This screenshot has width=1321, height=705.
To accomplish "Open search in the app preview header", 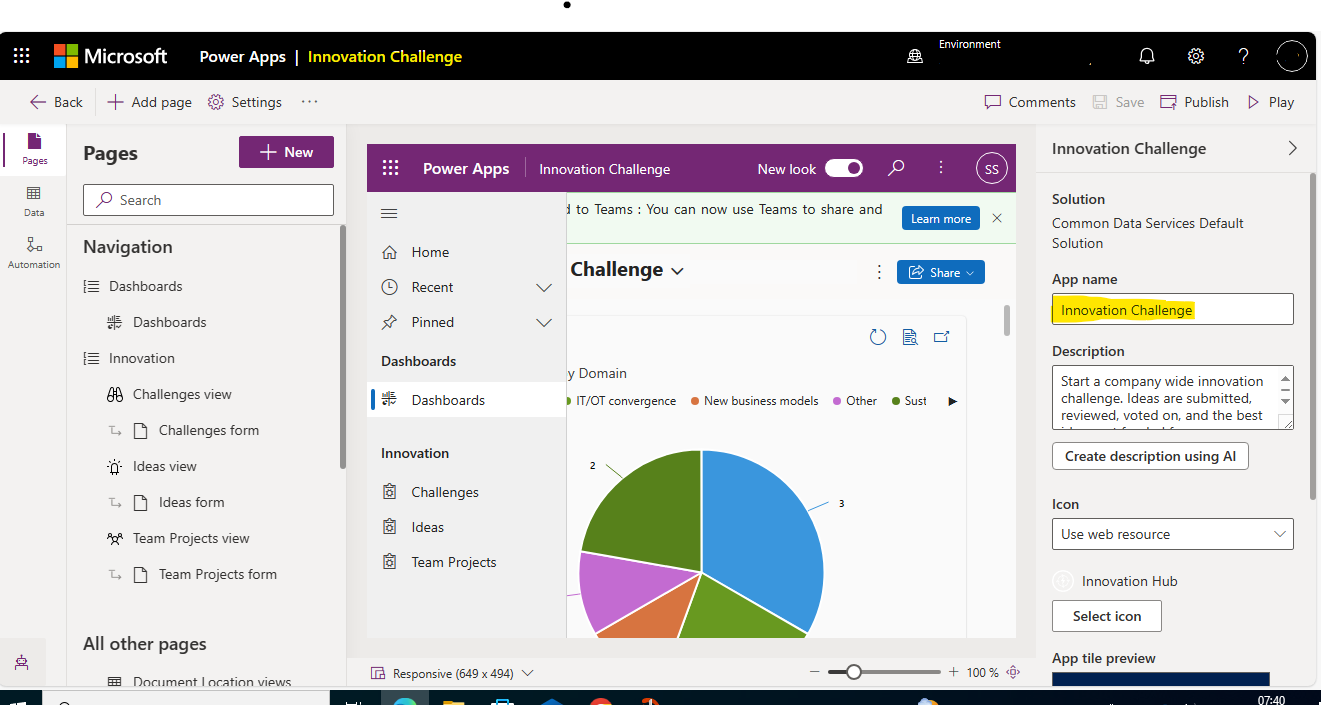I will 896,168.
